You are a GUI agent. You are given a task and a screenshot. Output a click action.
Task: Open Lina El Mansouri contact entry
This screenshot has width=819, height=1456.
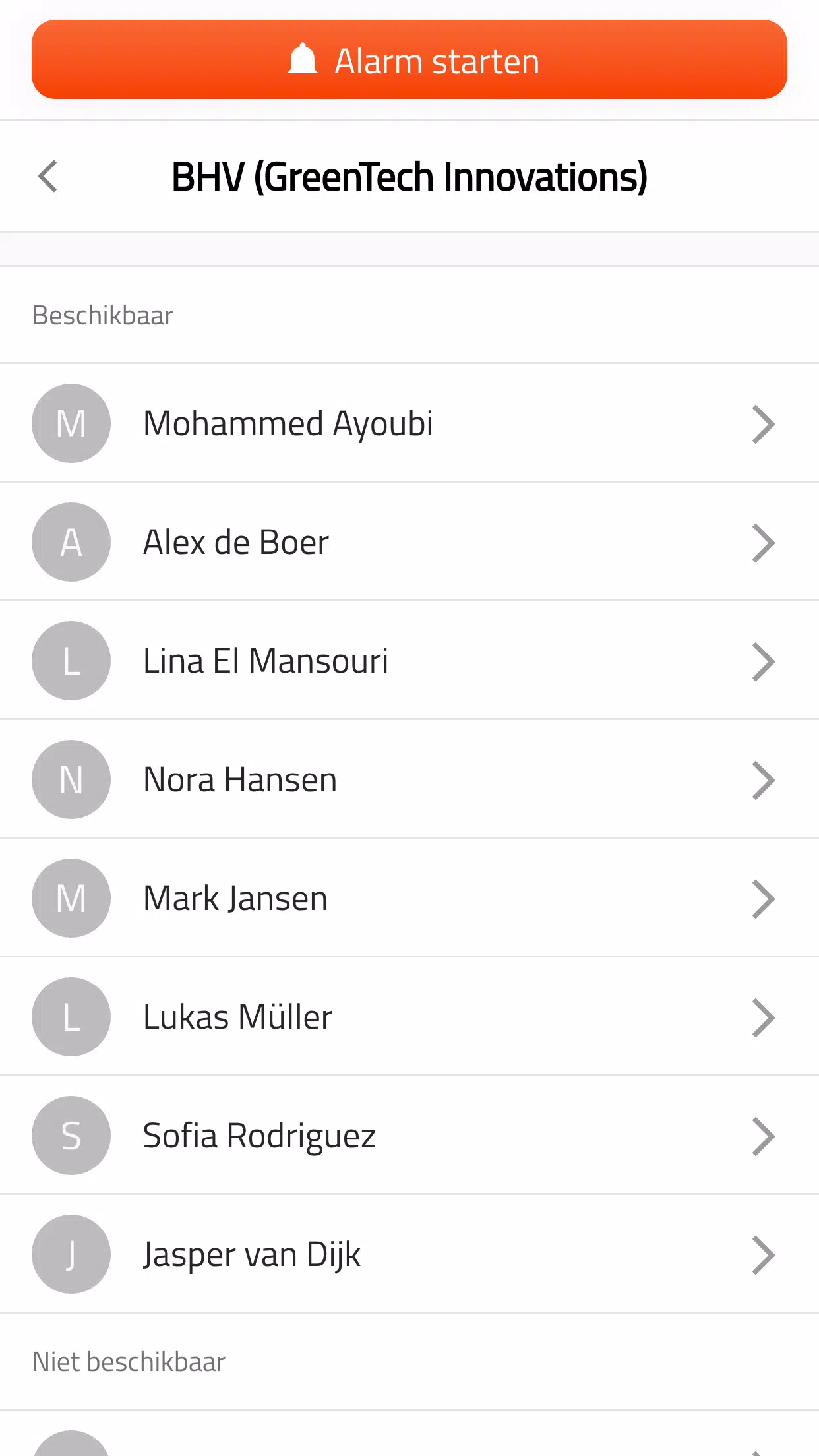pos(266,661)
